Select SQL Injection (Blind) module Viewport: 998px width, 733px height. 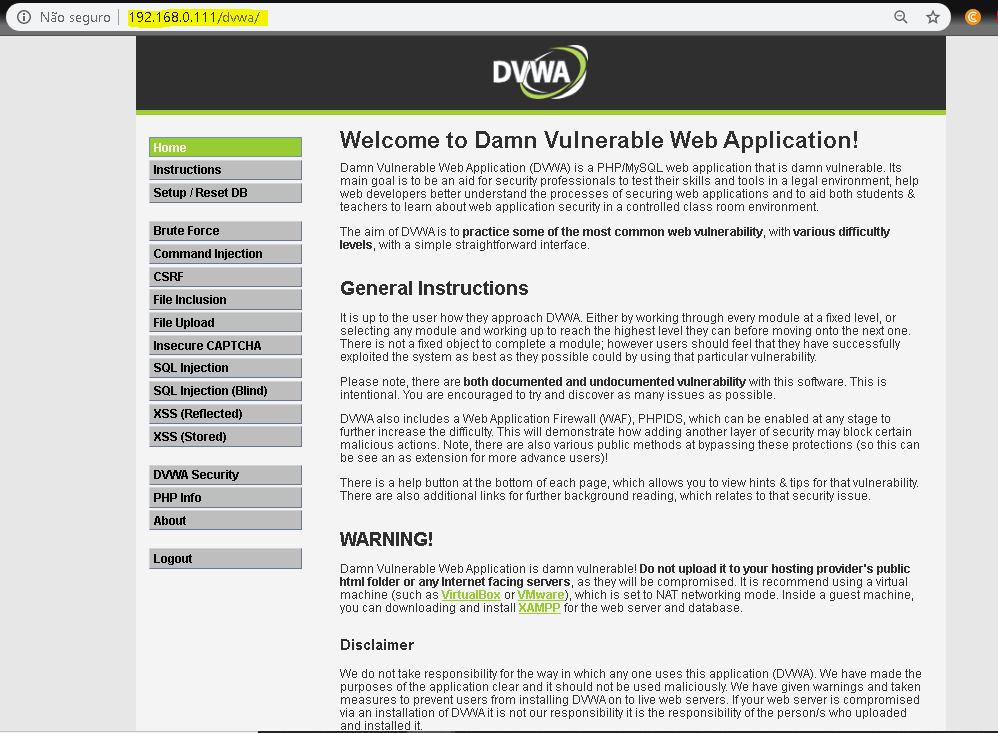[x=225, y=391]
